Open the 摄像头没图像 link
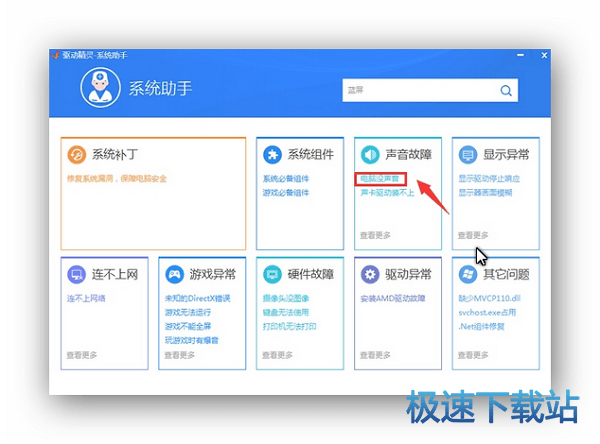 (285, 299)
